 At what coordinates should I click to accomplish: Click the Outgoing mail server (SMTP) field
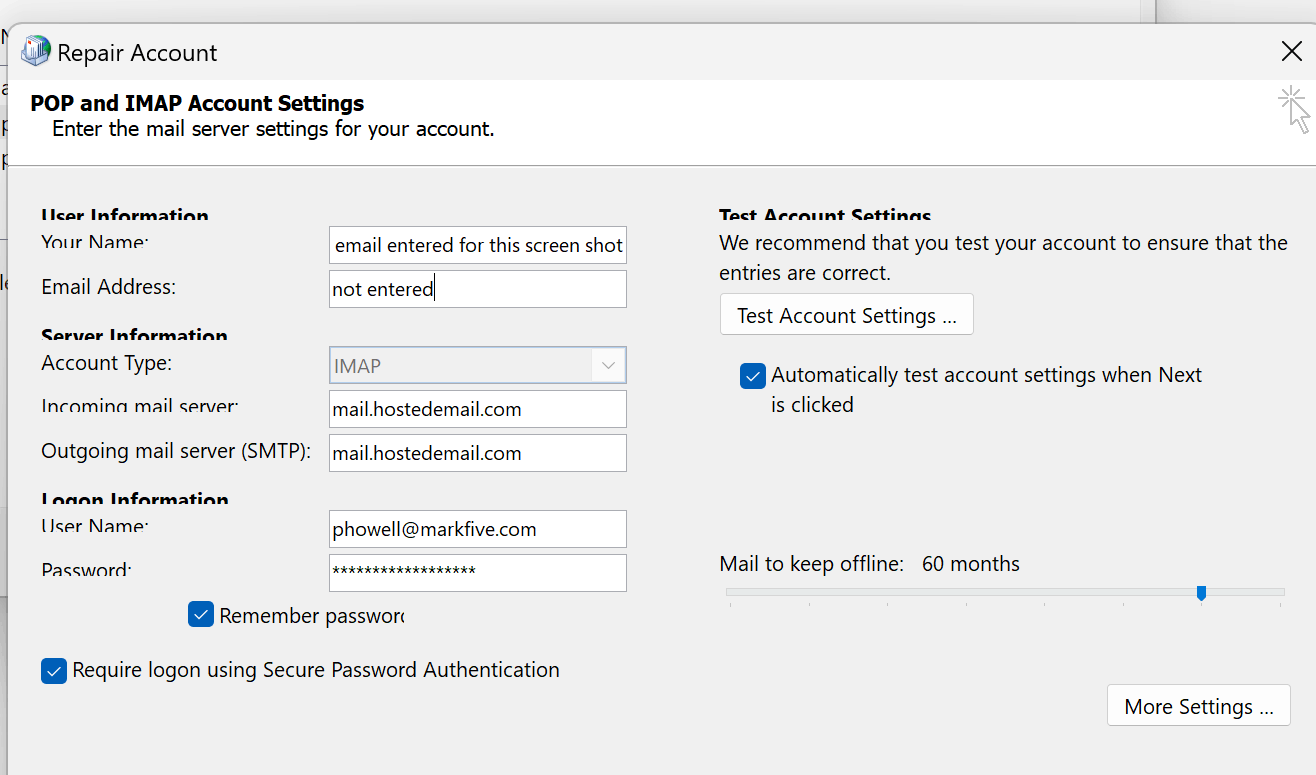478,453
